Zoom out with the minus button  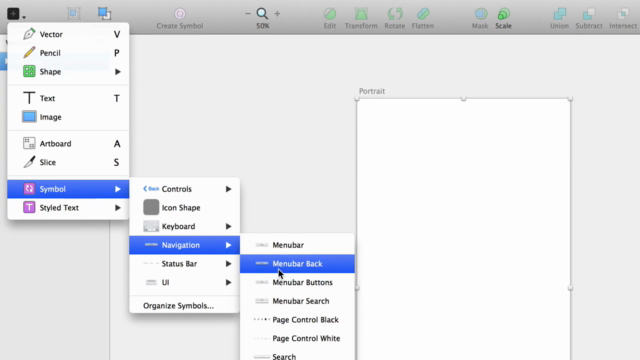248,13
